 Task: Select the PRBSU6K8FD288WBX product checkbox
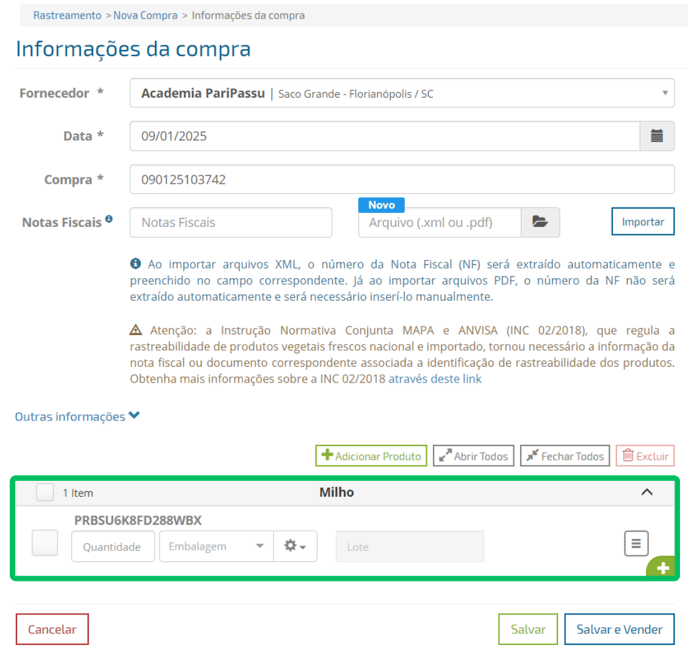tap(45, 543)
